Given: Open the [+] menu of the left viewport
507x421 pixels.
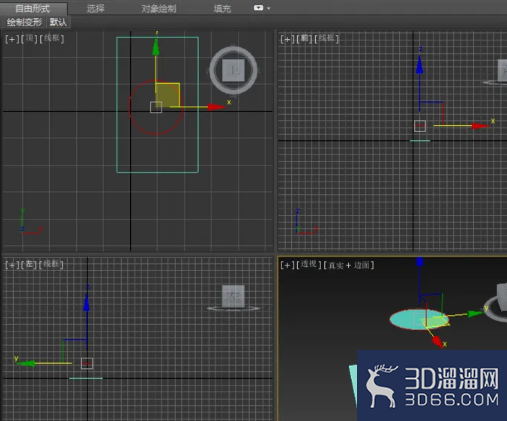Looking at the screenshot, I should [x=12, y=265].
